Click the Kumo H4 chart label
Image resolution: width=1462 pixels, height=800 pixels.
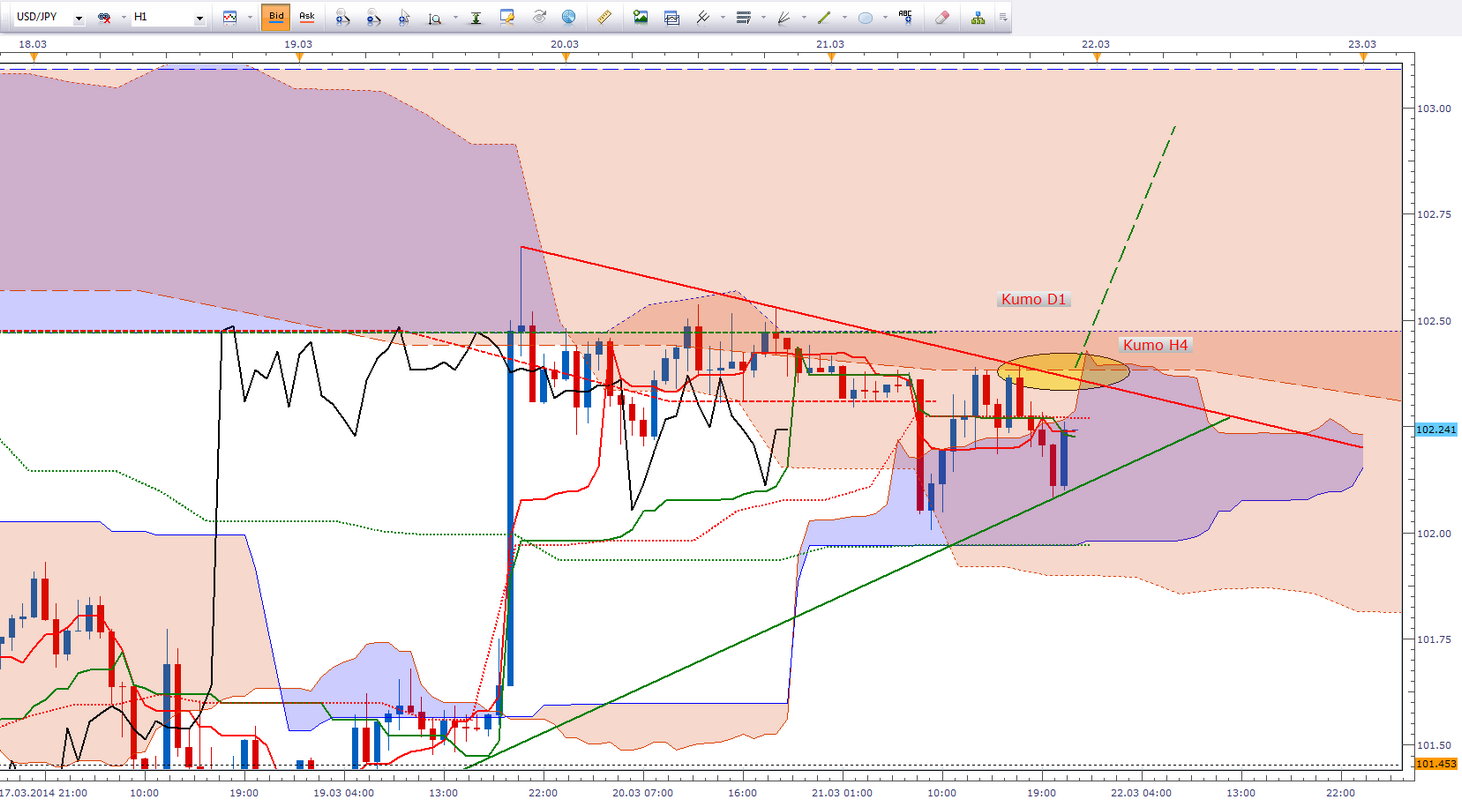(x=1156, y=345)
